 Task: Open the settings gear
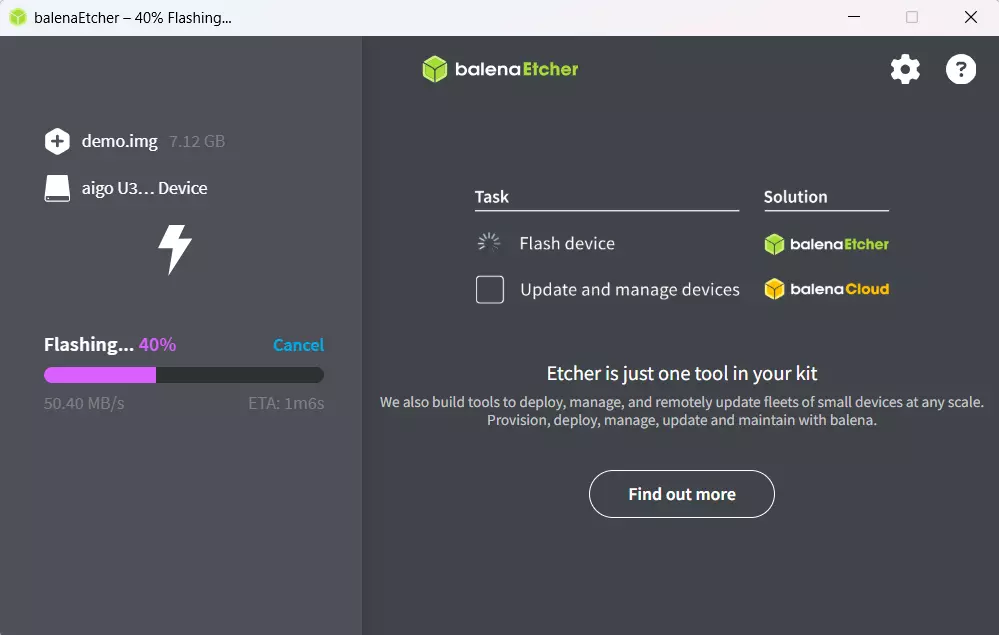click(x=904, y=69)
